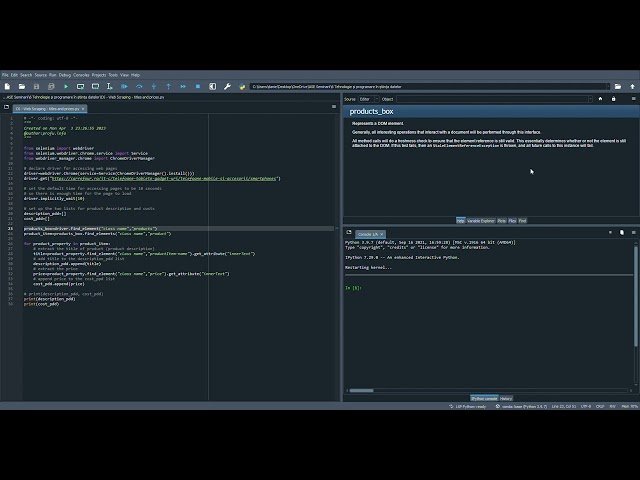The height and width of the screenshot is (480, 640).
Task: Open the Debug menu
Action: tap(64, 75)
